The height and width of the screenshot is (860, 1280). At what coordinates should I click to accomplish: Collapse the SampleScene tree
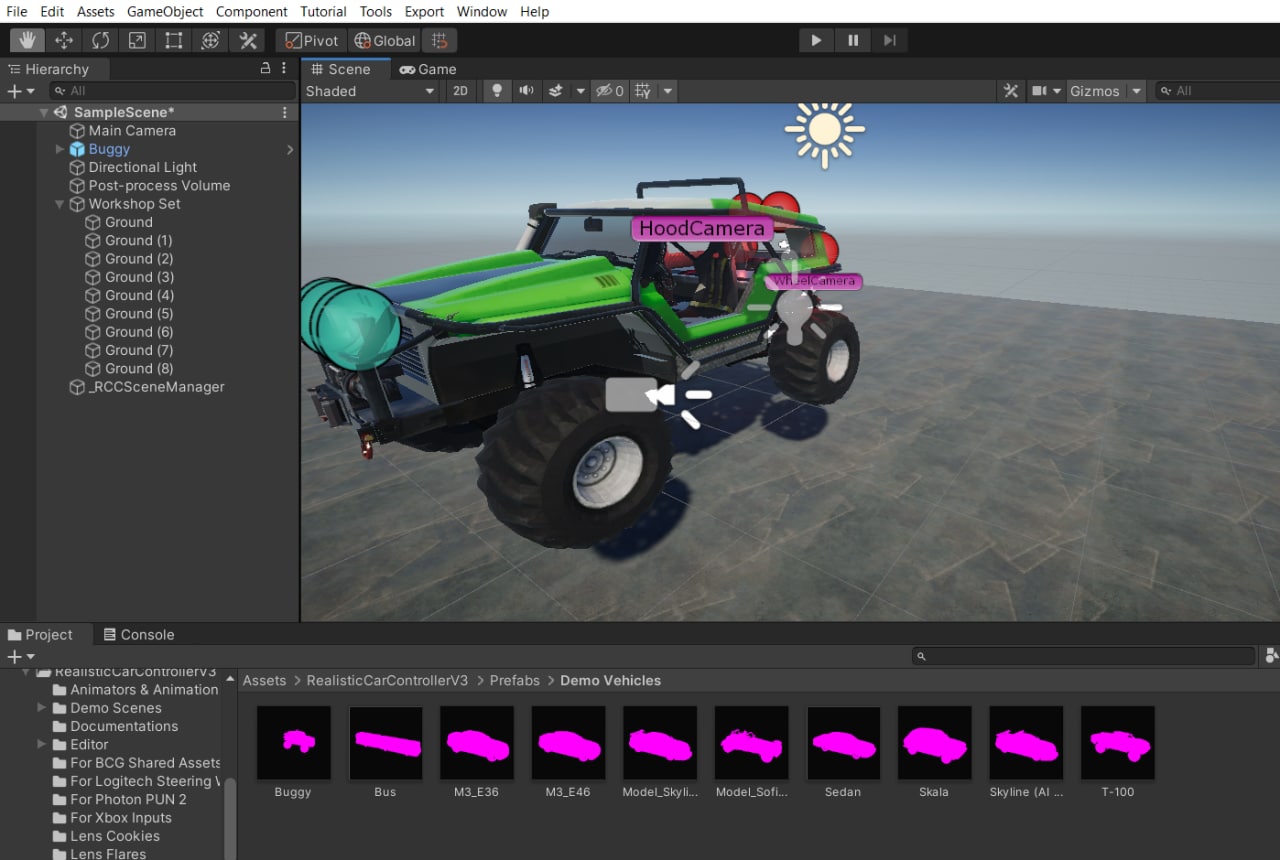coord(43,113)
